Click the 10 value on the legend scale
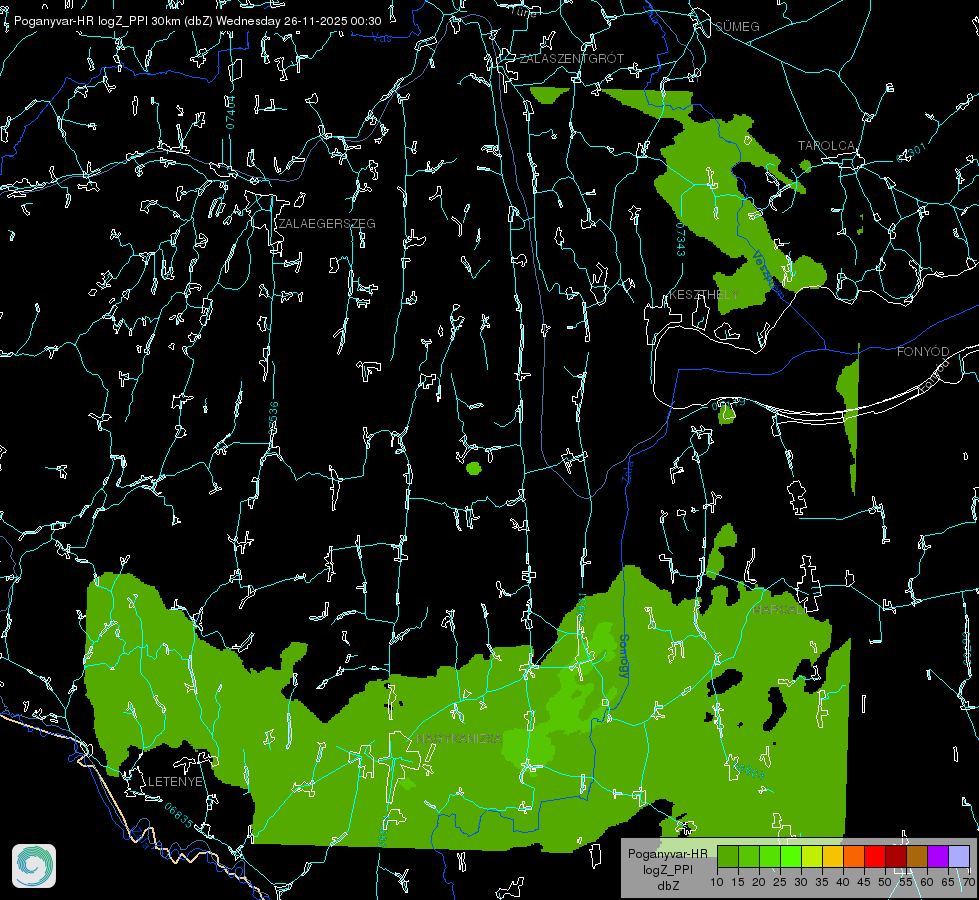Viewport: 979px width, 900px height. [717, 882]
